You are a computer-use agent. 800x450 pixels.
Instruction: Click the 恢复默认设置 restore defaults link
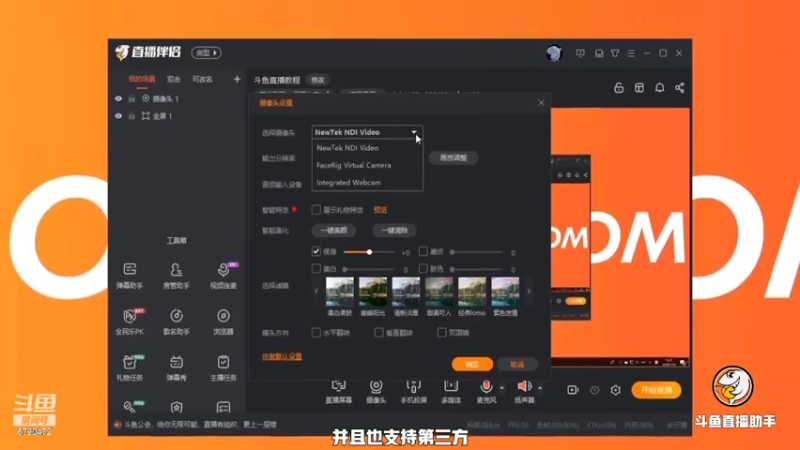tap(282, 357)
